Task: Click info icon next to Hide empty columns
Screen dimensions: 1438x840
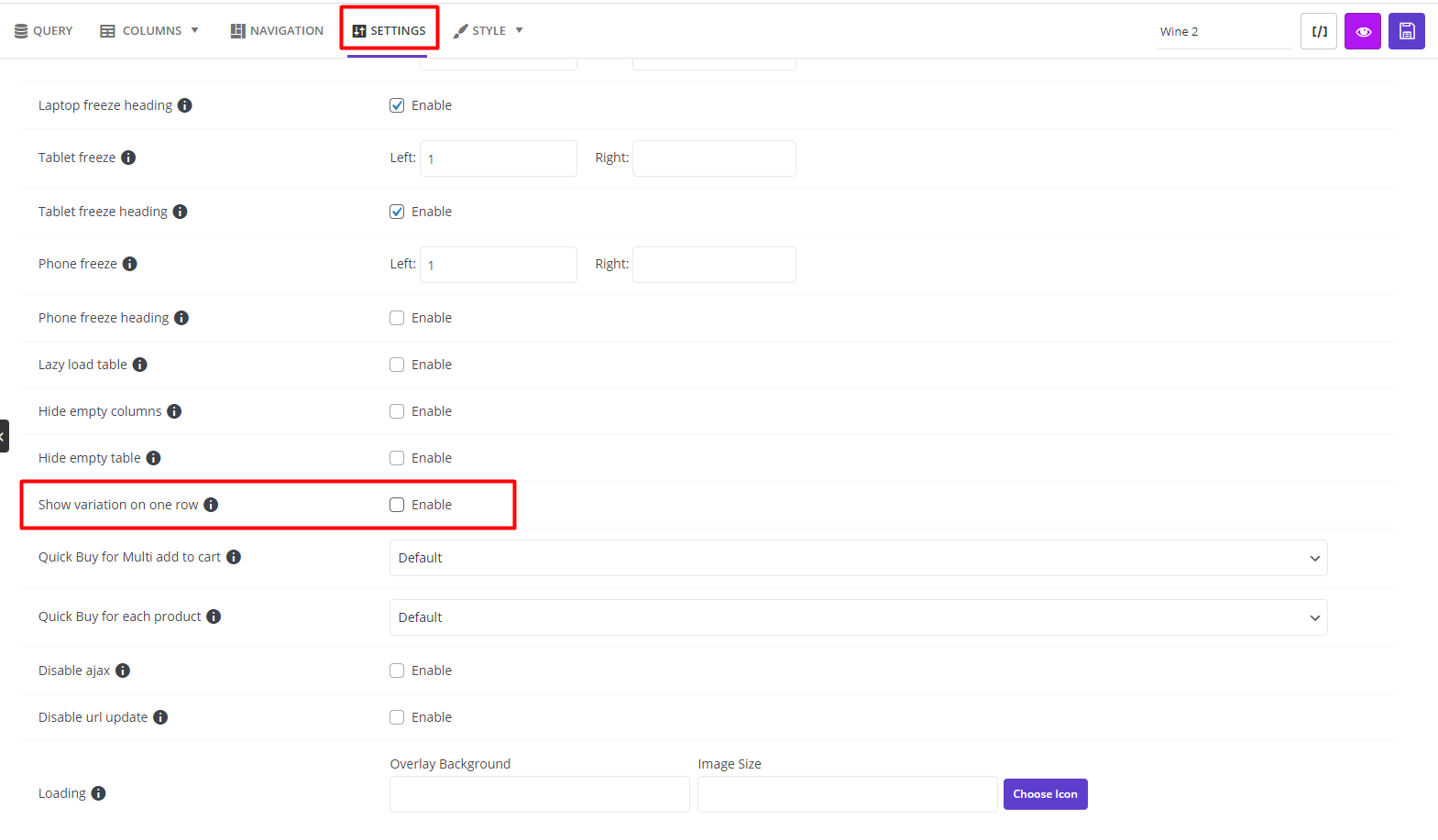Action: [174, 411]
